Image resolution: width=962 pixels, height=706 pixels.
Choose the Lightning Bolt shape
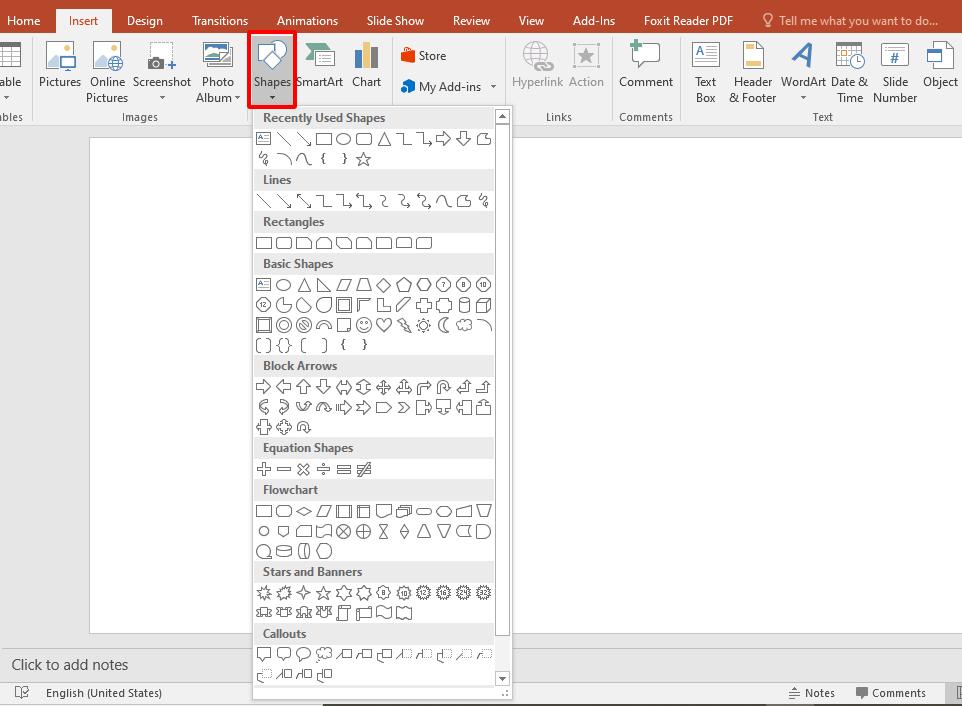(404, 325)
